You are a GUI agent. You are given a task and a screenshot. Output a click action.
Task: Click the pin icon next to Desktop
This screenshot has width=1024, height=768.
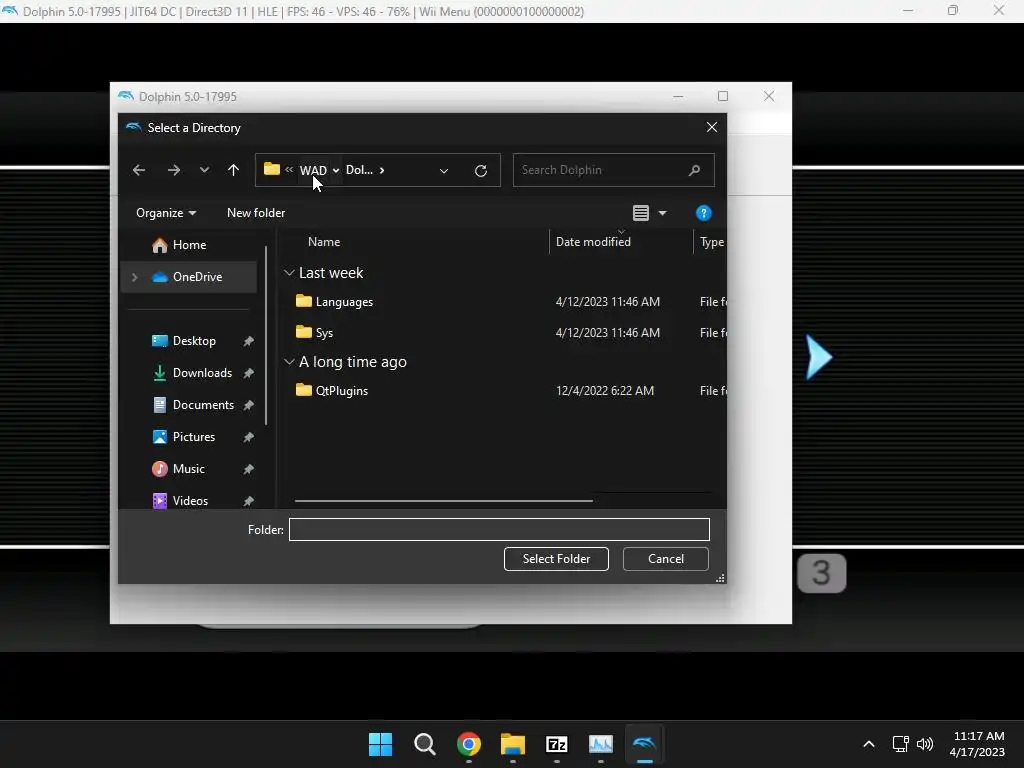pos(249,341)
